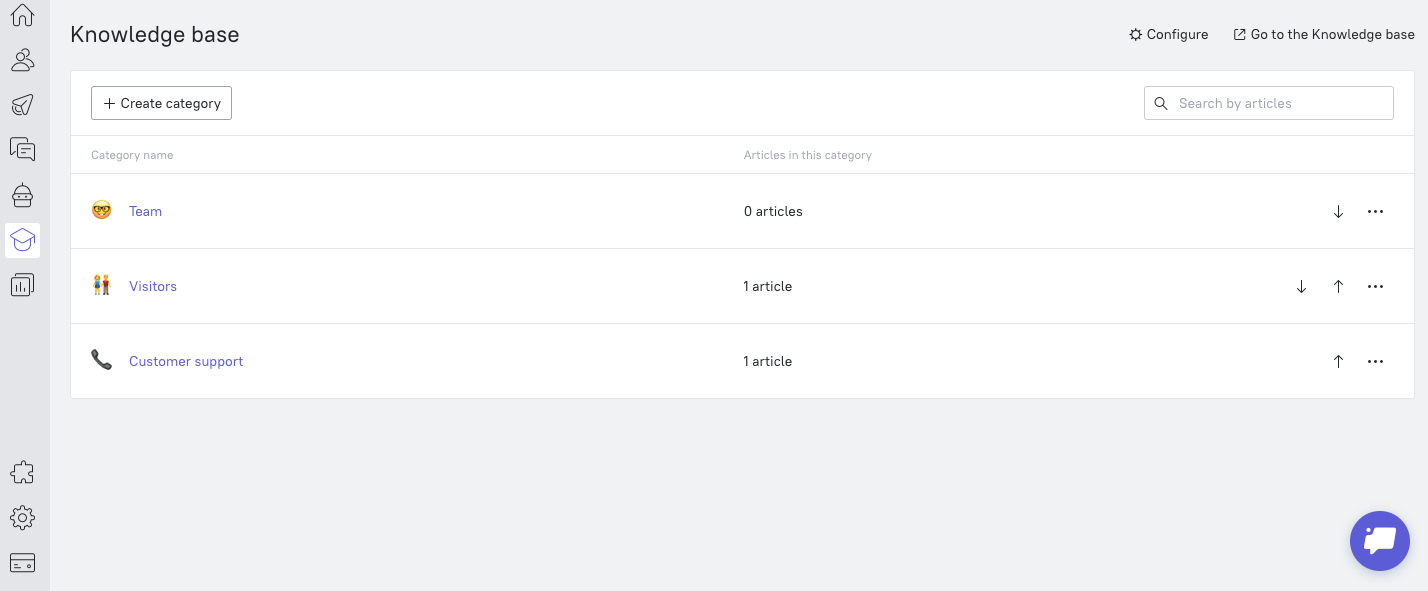The width and height of the screenshot is (1428, 591).
Task: Open the billing card icon in sidebar
Action: pos(22,563)
